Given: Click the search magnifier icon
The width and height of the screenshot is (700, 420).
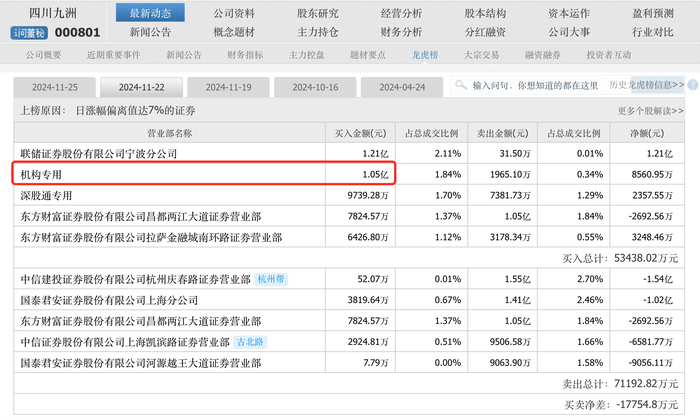Looking at the screenshot, I should tap(461, 85).
